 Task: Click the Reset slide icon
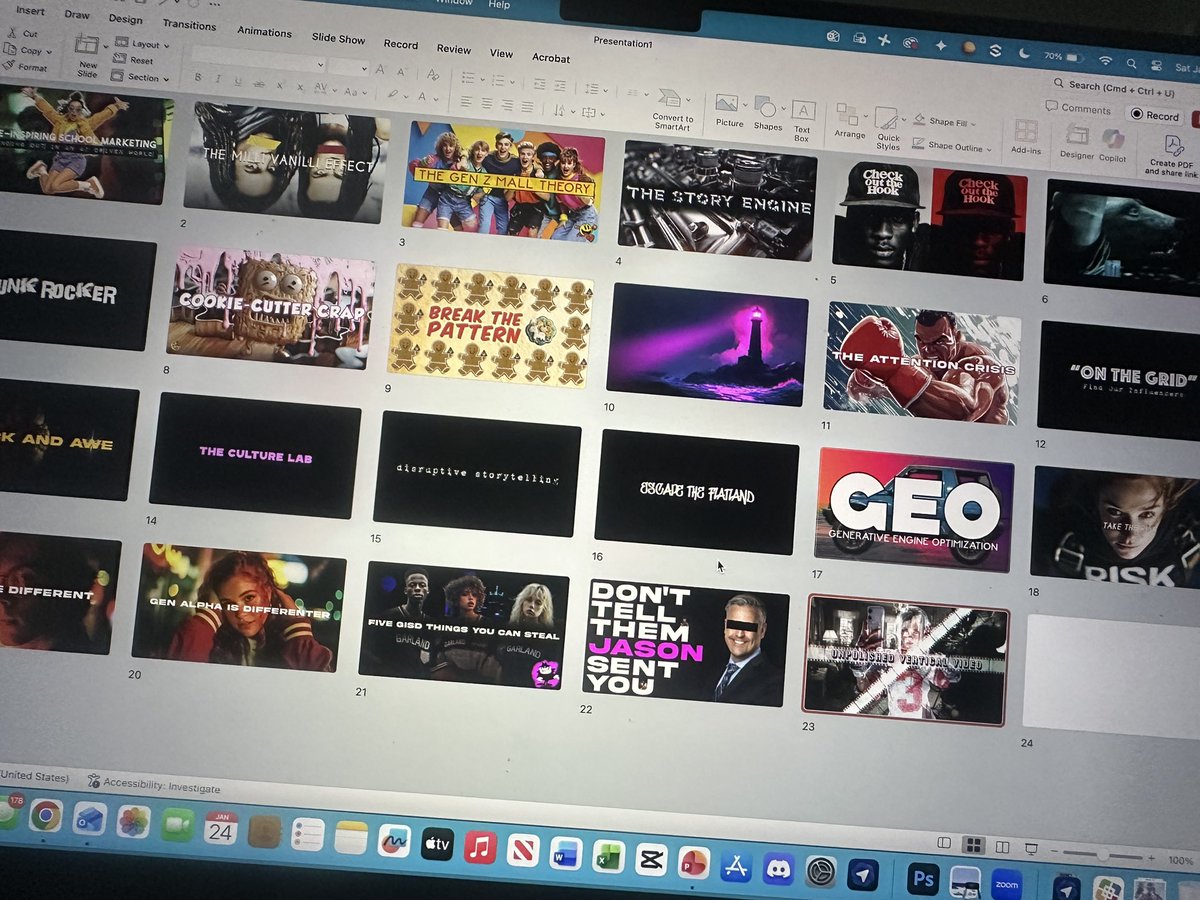[121, 59]
